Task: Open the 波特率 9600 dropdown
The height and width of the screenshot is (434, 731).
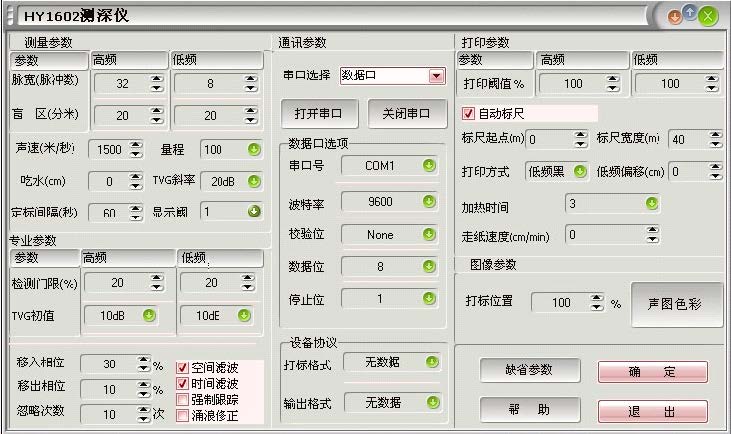Action: [429, 201]
